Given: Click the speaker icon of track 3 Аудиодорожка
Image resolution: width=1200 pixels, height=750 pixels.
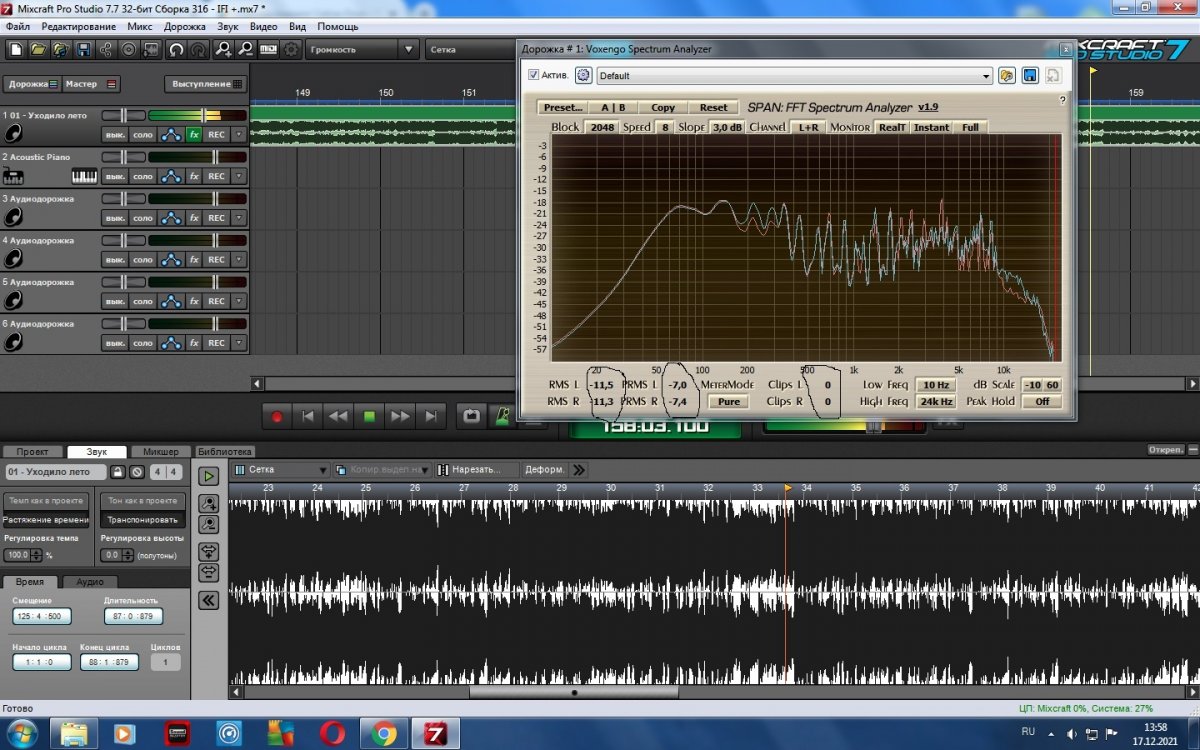Looking at the screenshot, I should click(x=13, y=218).
